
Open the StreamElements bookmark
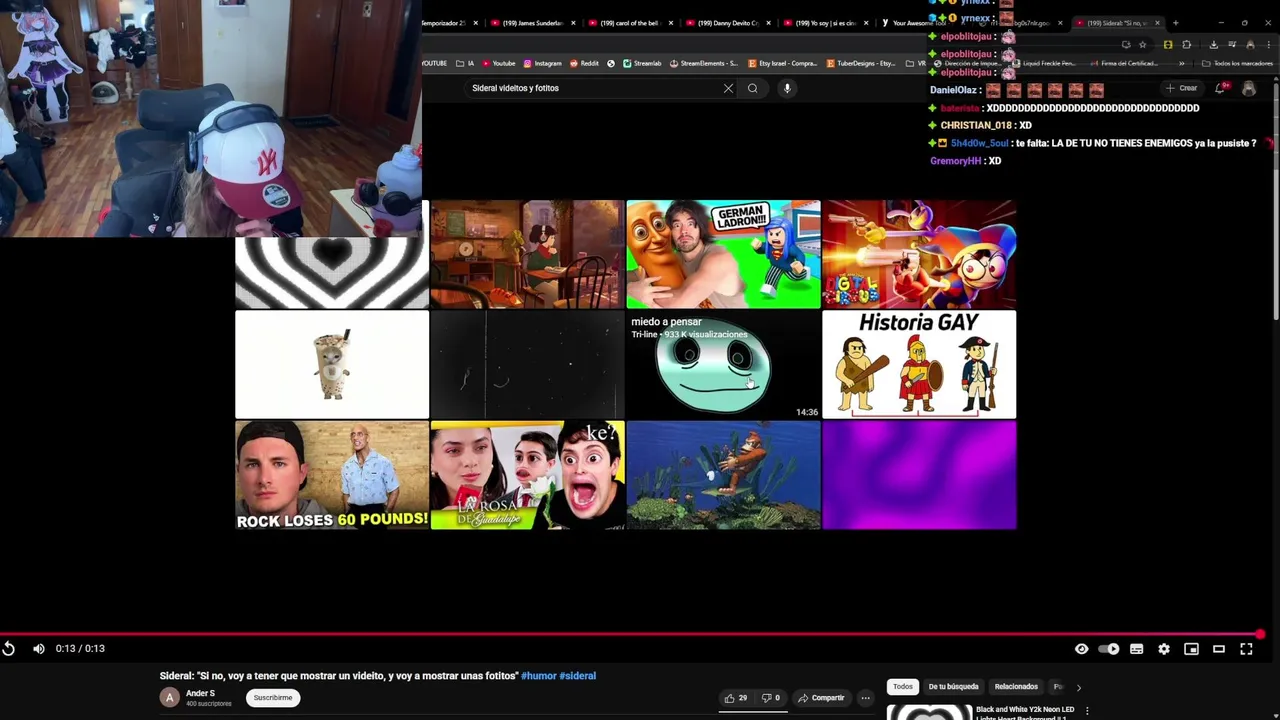pyautogui.click(x=703, y=64)
